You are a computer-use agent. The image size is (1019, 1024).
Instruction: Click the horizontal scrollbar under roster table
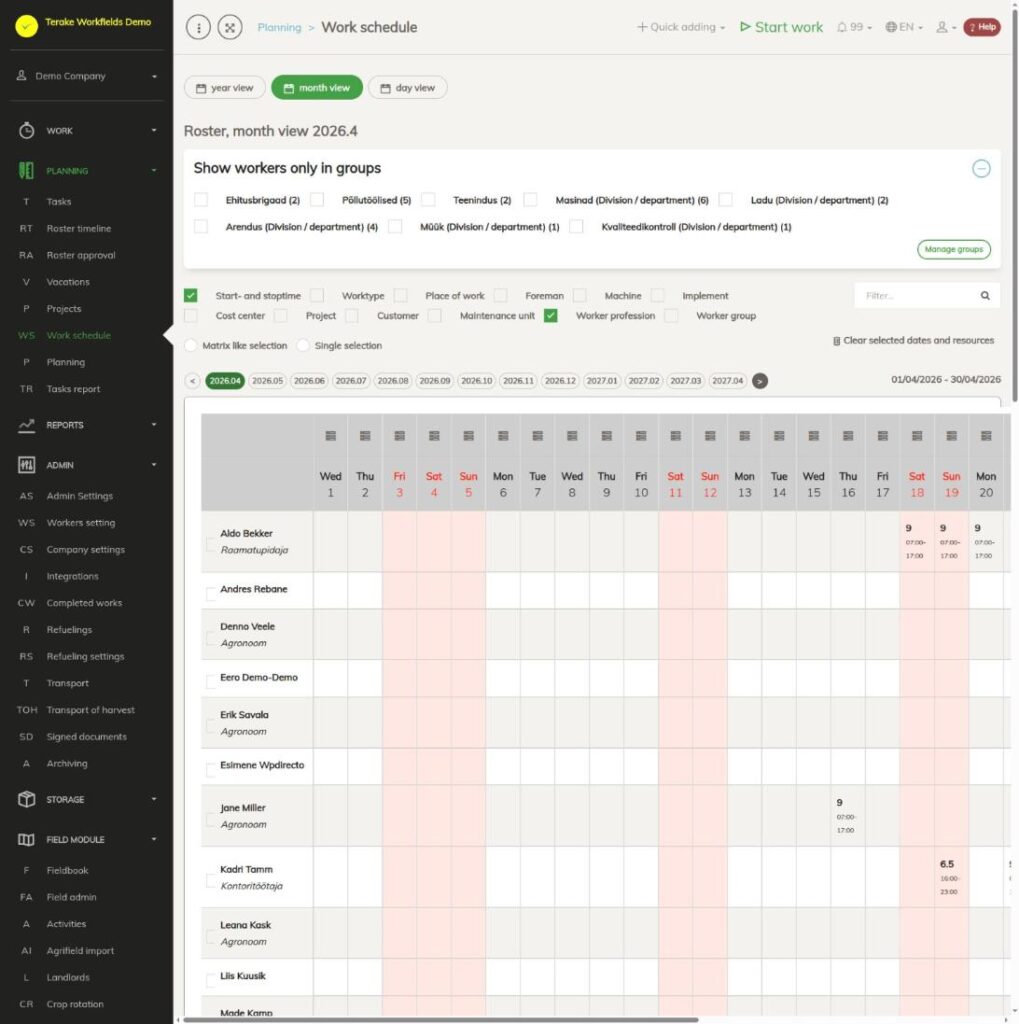point(441,1019)
